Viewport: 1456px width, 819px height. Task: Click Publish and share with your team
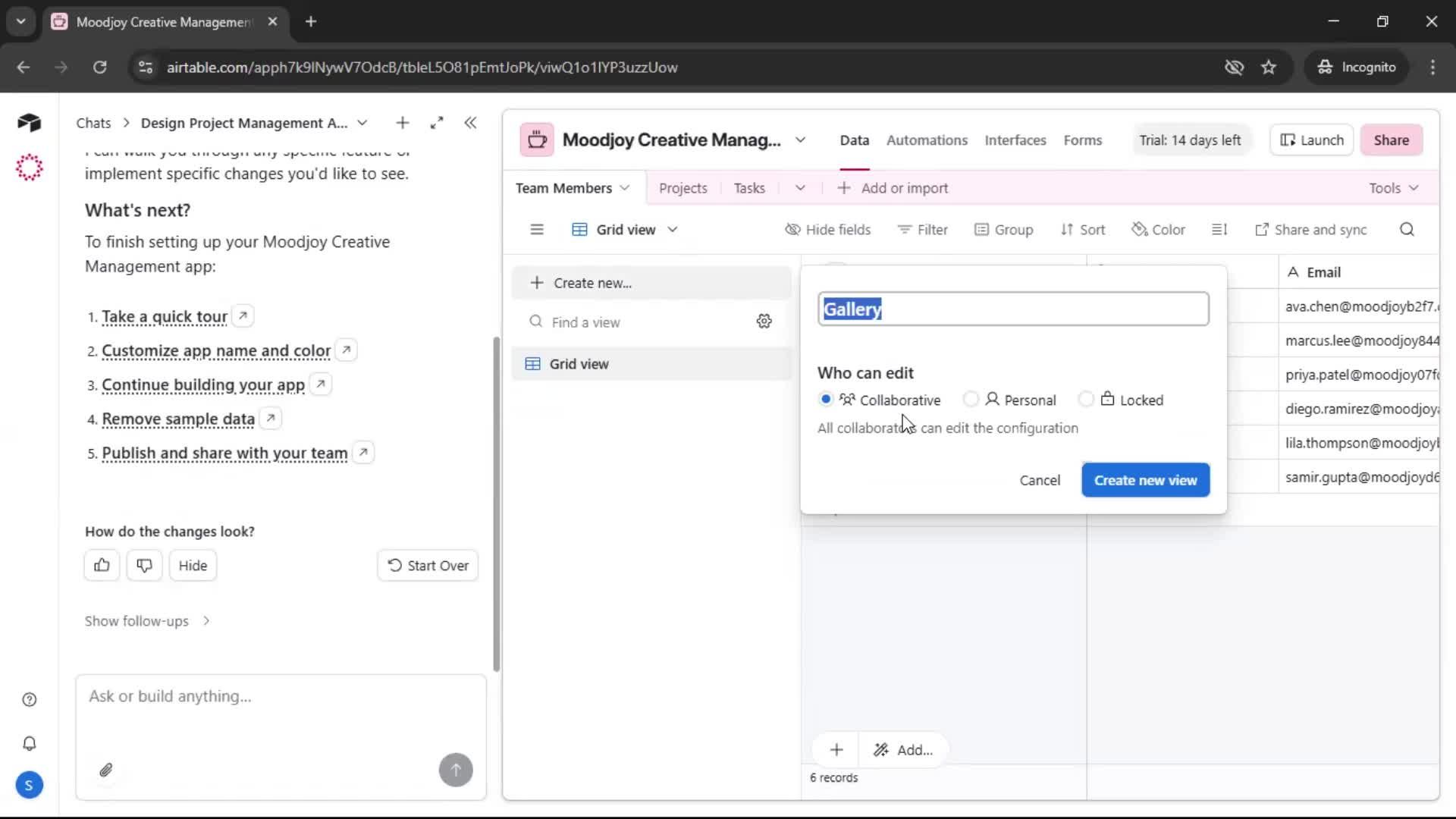(x=224, y=453)
